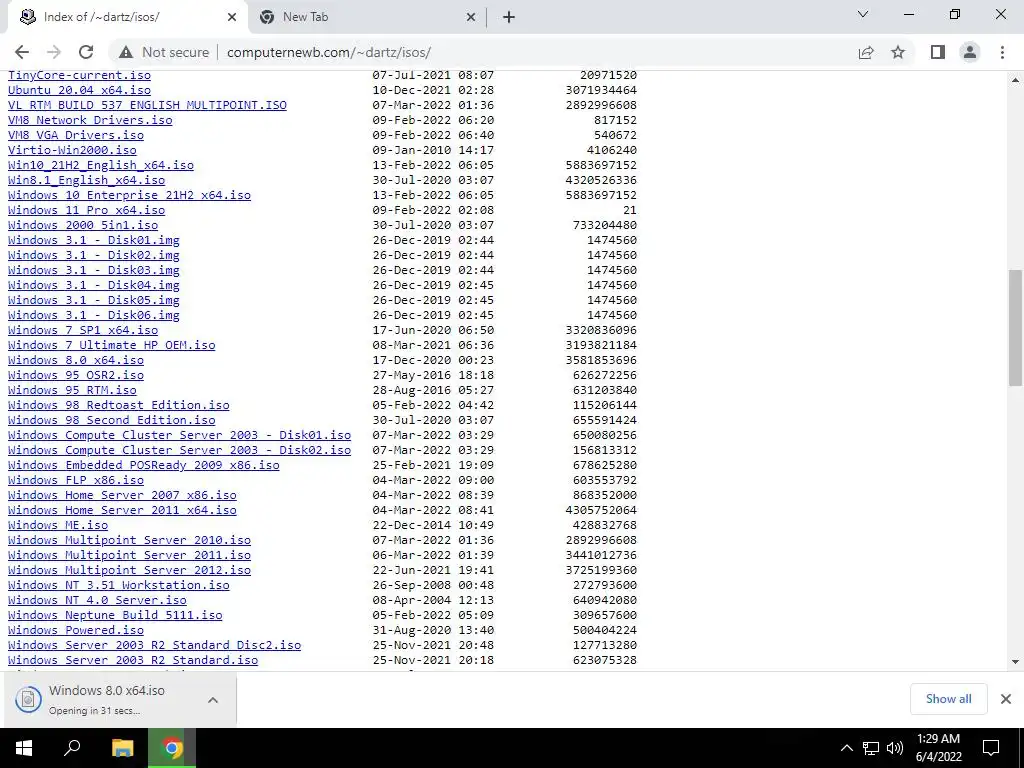Download Win10_21H2_English_x64.iso
Screen dimensions: 1024x768
coord(101,165)
